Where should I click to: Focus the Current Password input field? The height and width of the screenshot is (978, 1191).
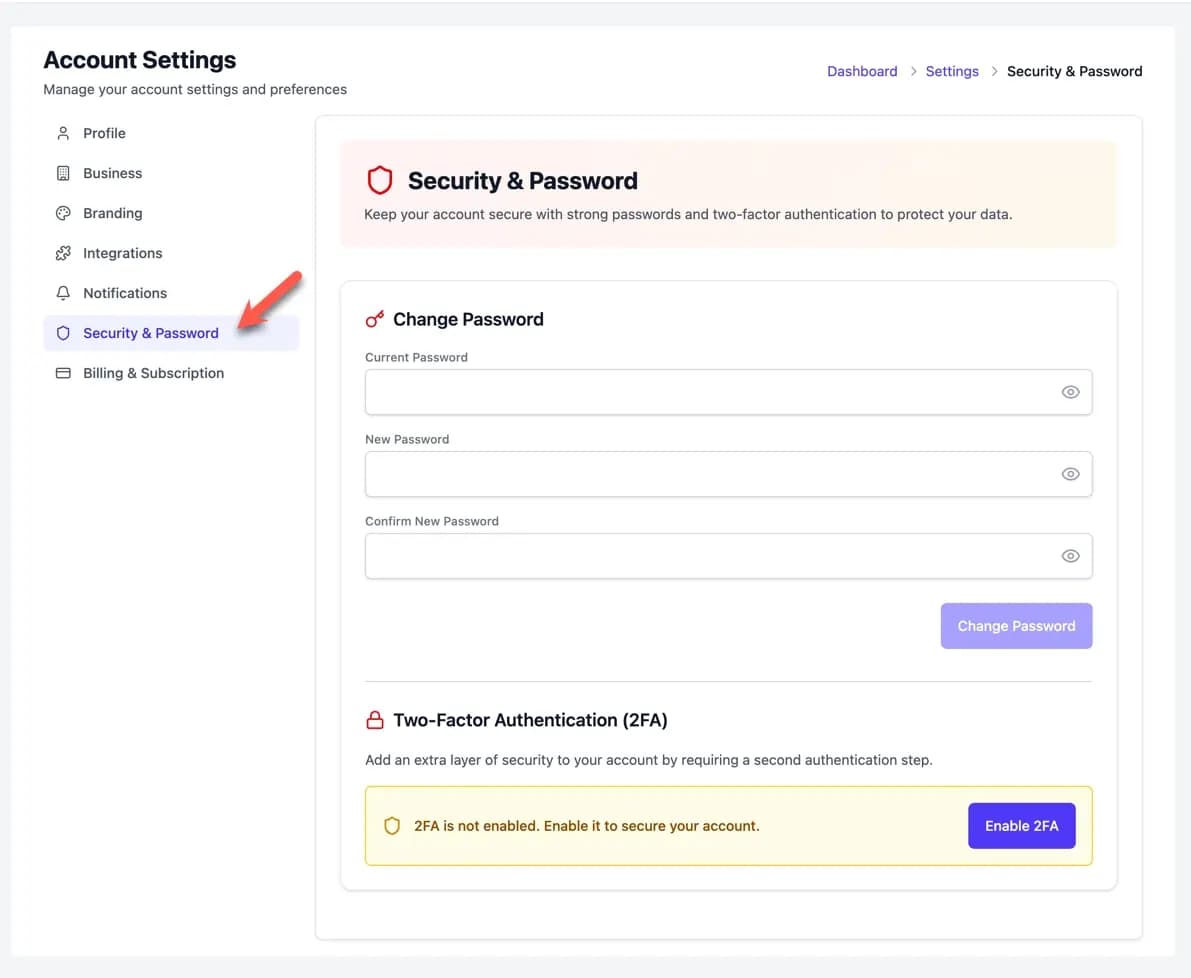[x=728, y=392]
